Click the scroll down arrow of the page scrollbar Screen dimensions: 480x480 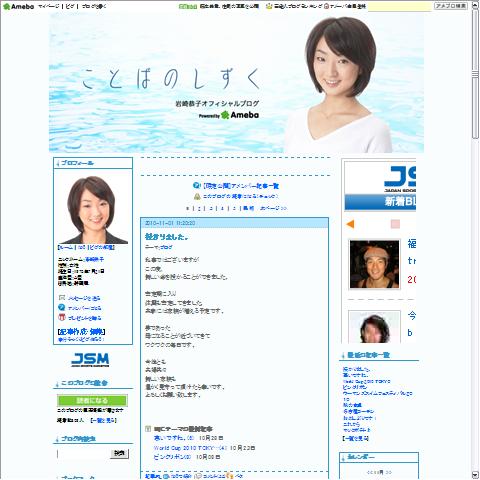tap(475, 475)
